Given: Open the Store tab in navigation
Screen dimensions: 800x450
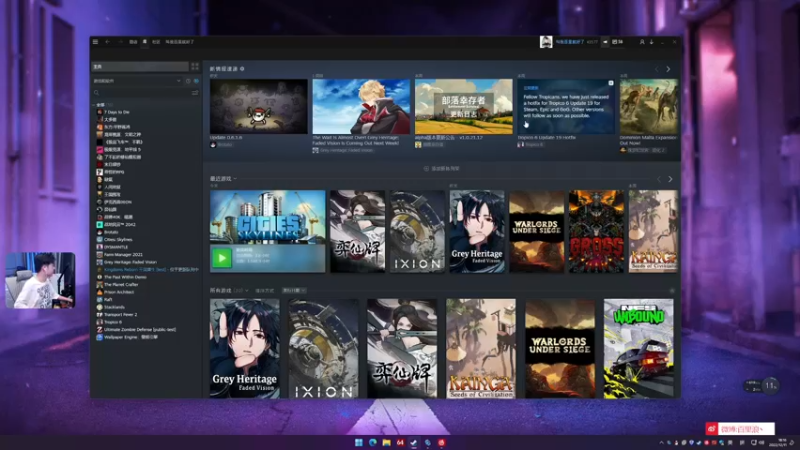Looking at the screenshot, I should (x=133, y=42).
